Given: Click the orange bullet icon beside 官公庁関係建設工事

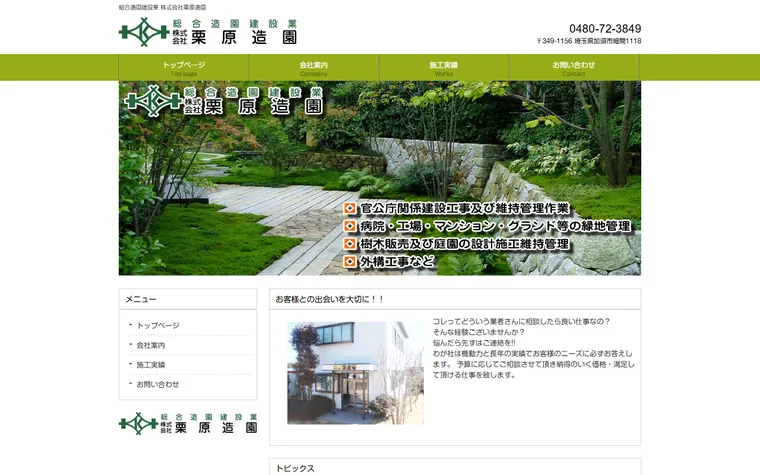Looking at the screenshot, I should (x=350, y=208).
